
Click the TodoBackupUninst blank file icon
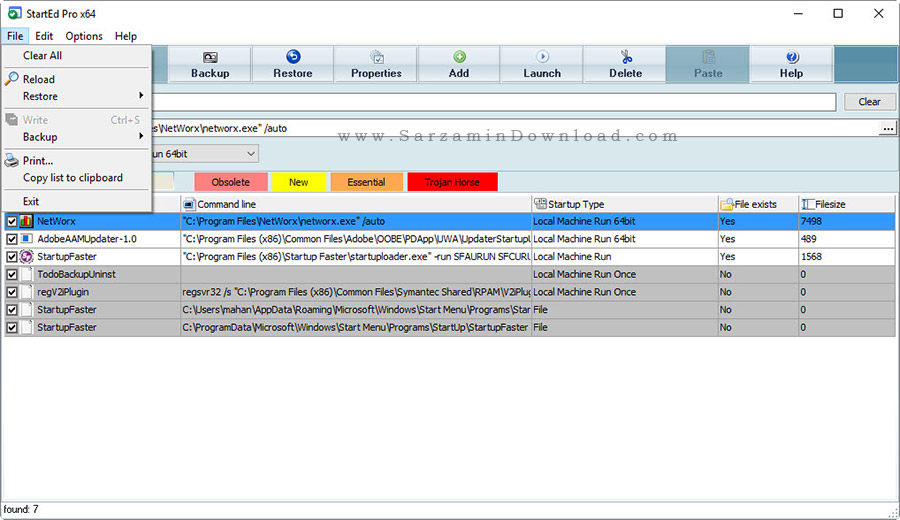[x=26, y=274]
